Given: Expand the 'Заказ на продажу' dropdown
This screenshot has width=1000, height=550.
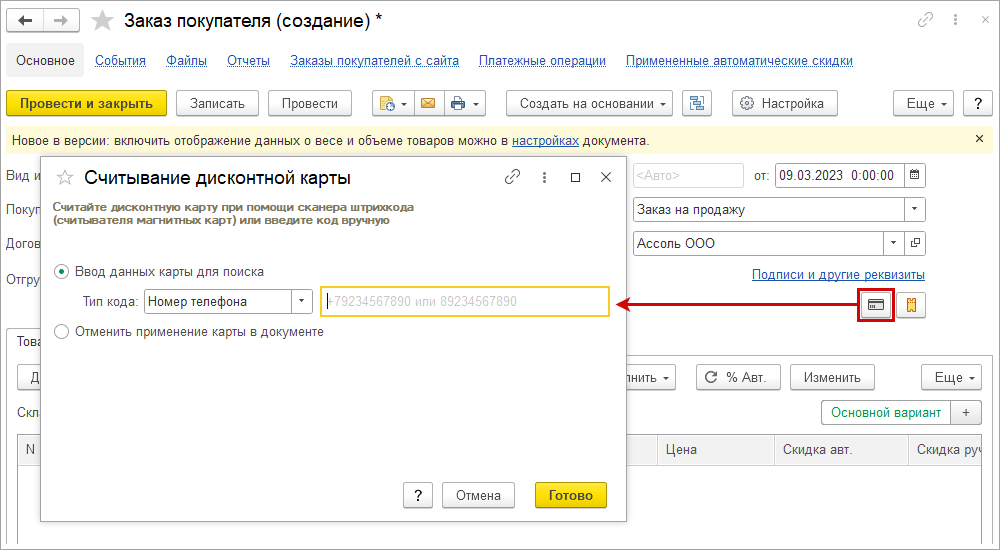Looking at the screenshot, I should click(914, 210).
